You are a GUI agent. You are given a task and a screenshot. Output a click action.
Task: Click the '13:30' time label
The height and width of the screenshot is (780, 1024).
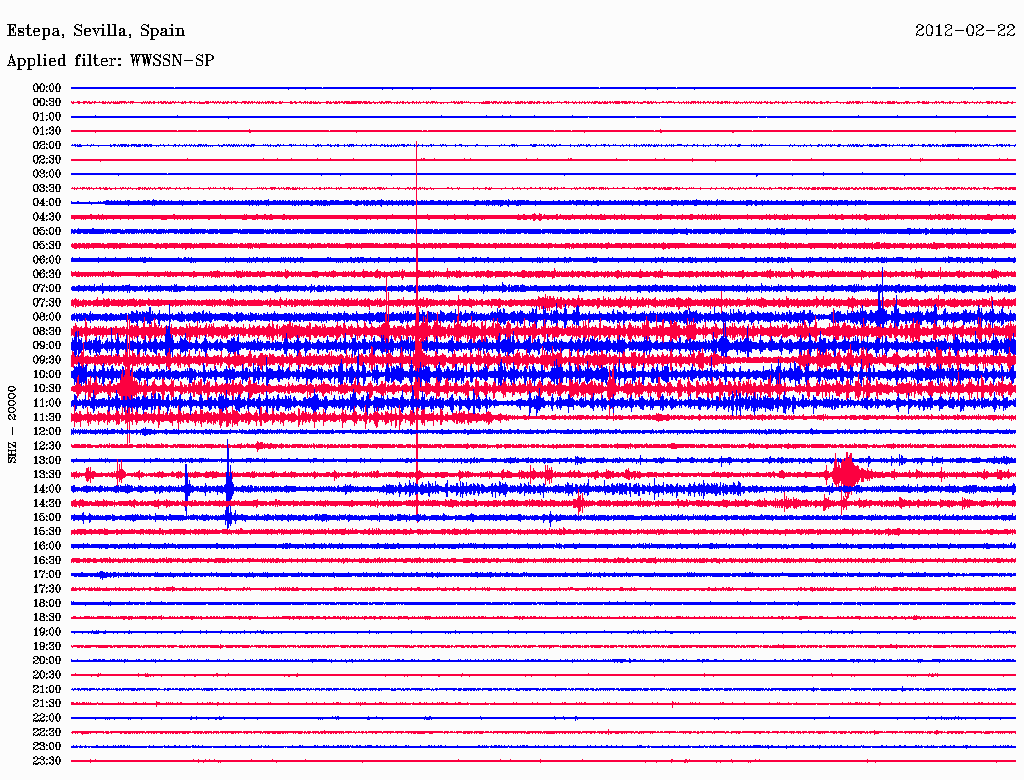coord(46,474)
